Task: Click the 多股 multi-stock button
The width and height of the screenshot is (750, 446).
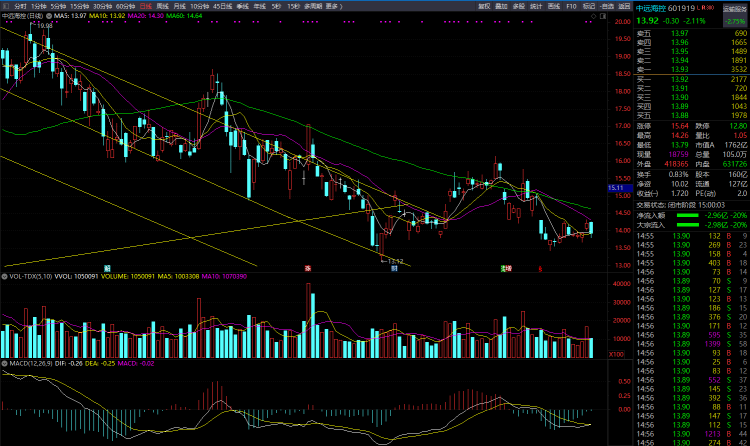Action: pyautogui.click(x=518, y=6)
